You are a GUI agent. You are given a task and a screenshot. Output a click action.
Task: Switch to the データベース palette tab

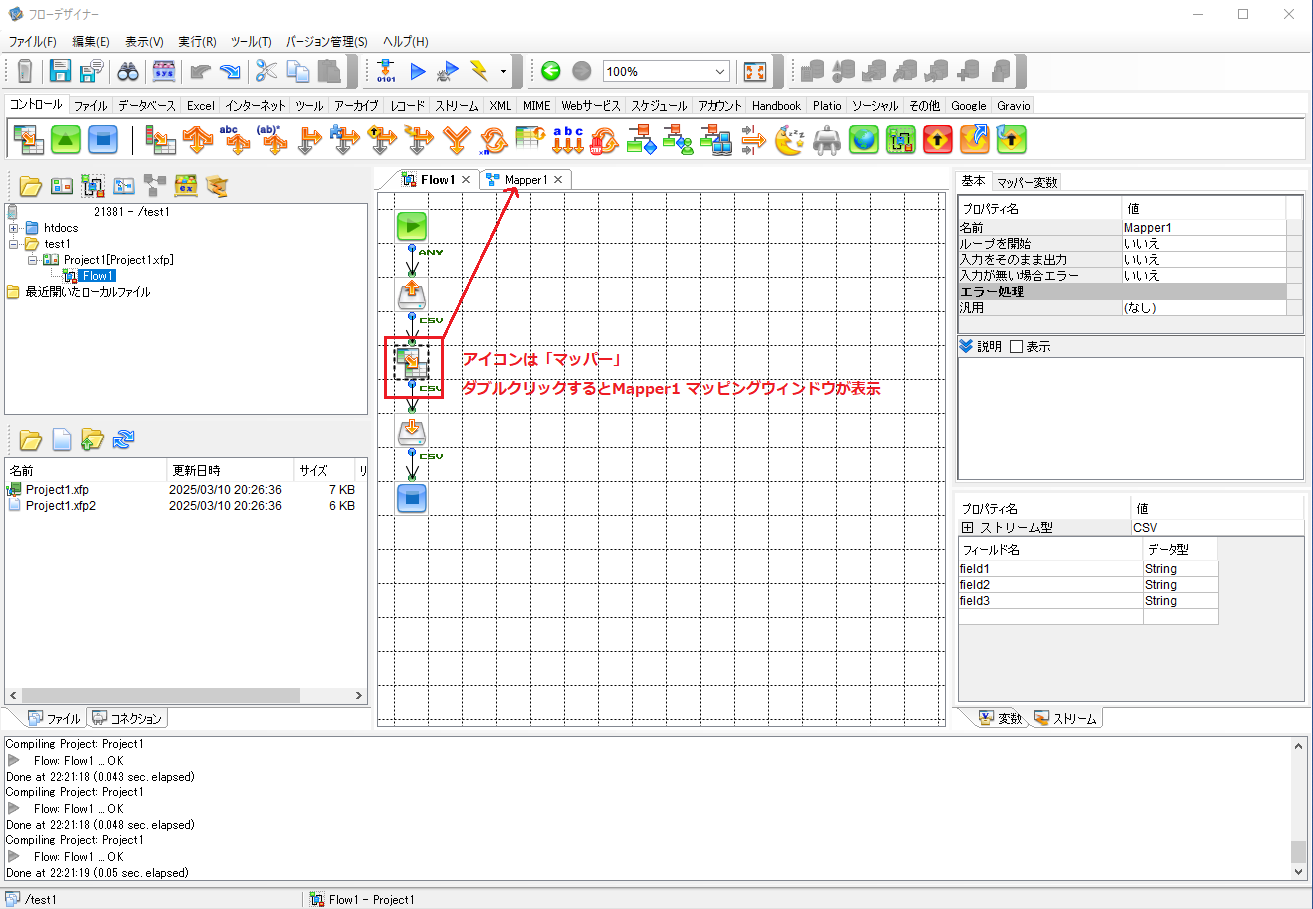[x=146, y=105]
